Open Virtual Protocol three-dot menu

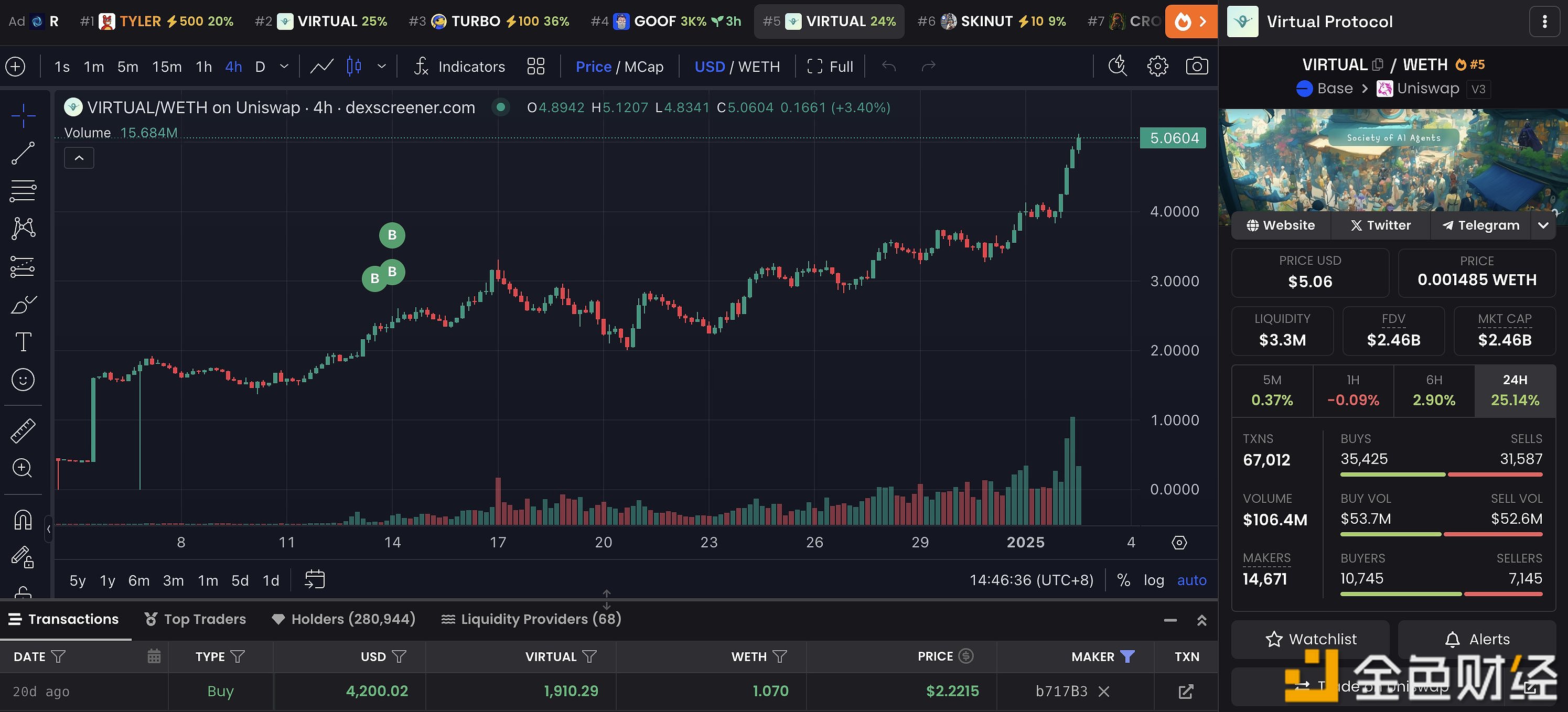pos(1544,22)
